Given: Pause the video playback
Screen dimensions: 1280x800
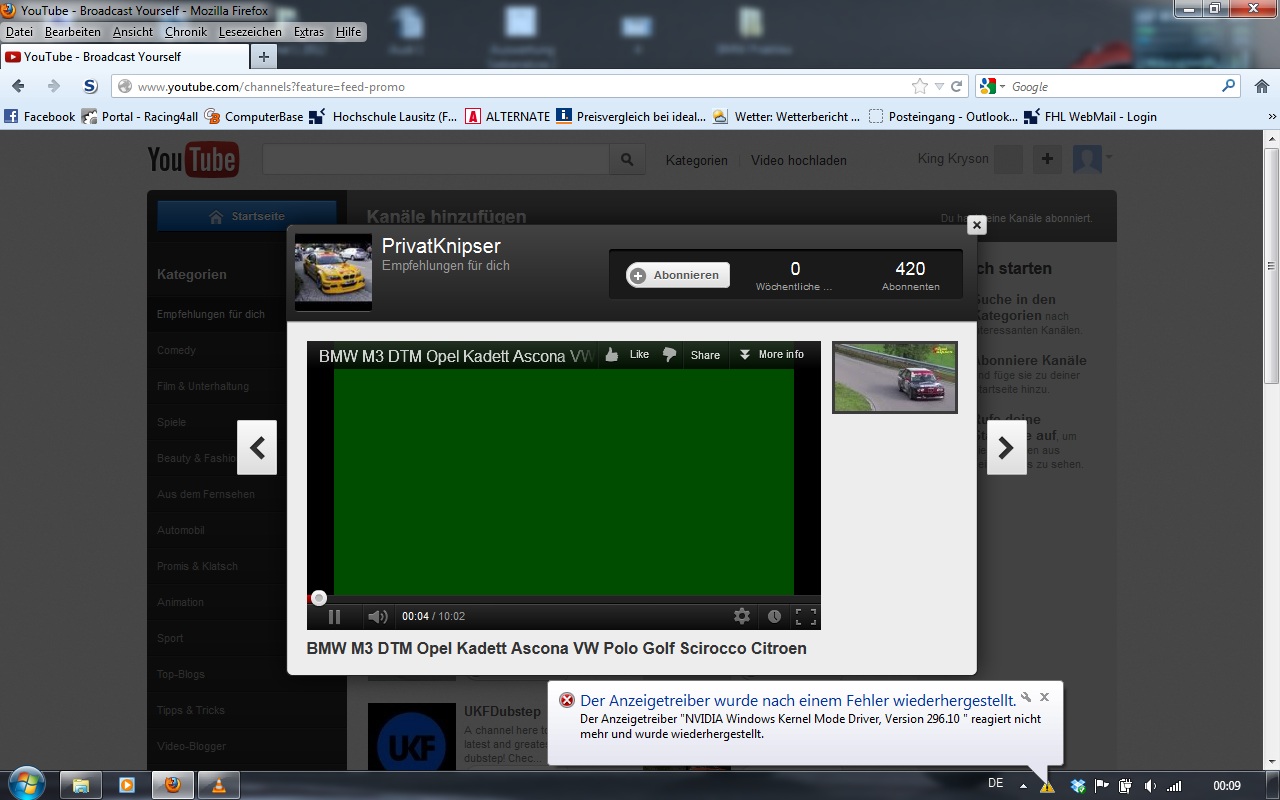Looking at the screenshot, I should coord(335,617).
